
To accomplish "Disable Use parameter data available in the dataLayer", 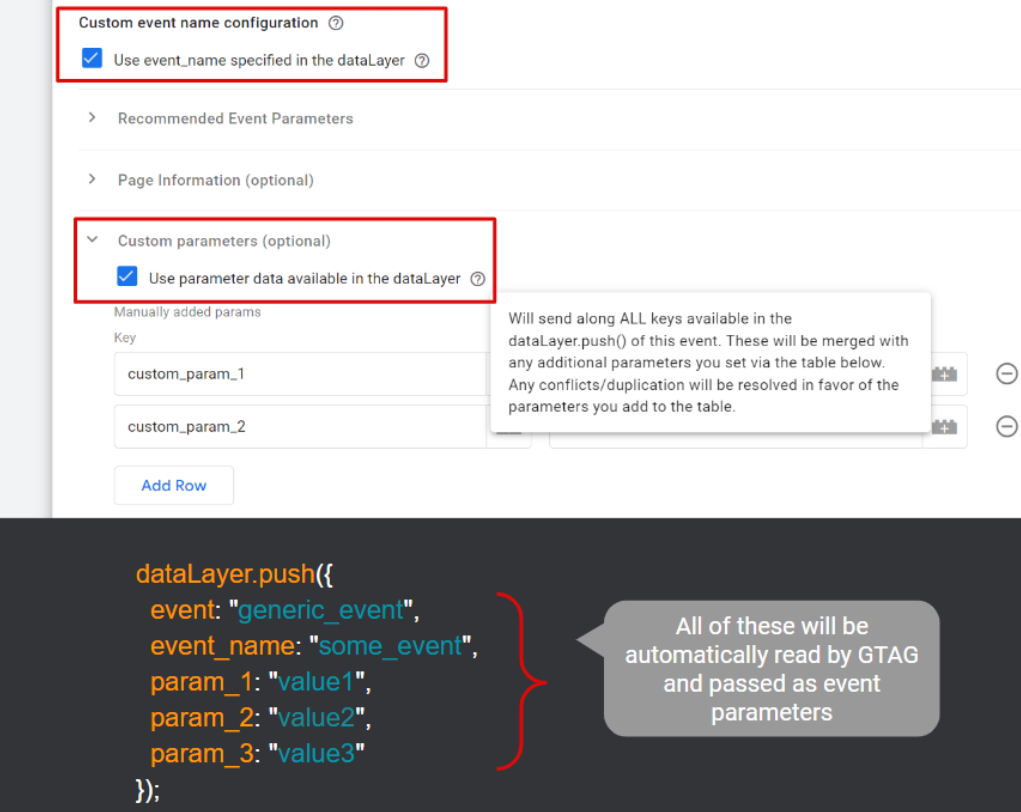I will point(126,278).
